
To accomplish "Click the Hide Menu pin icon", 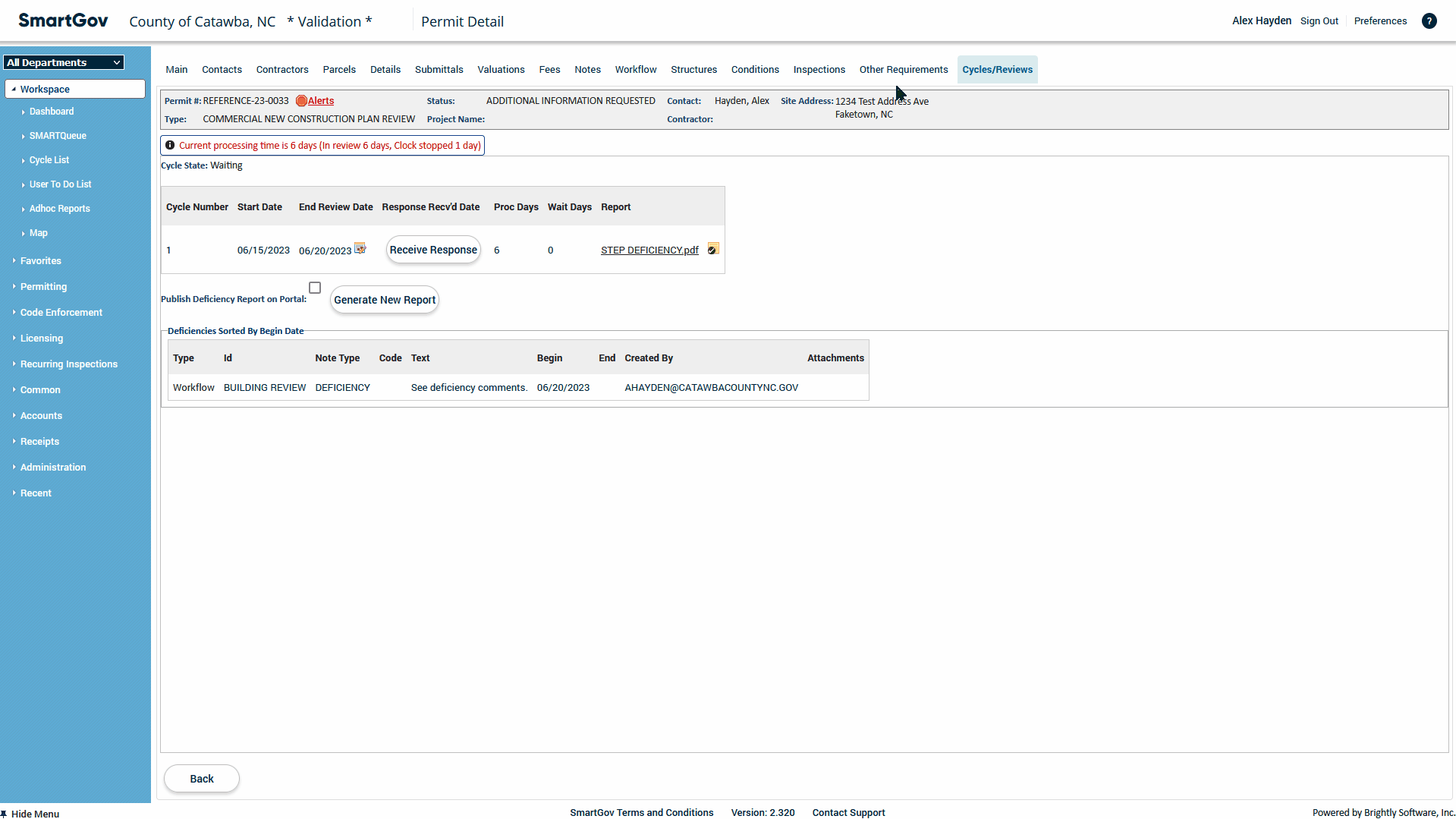I will pos(5,814).
